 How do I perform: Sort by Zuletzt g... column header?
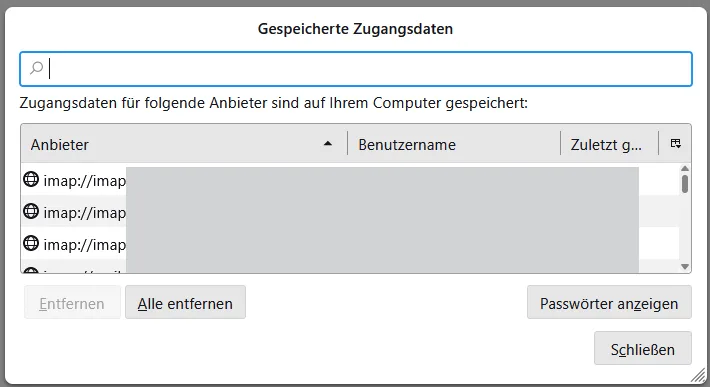[x=609, y=144]
